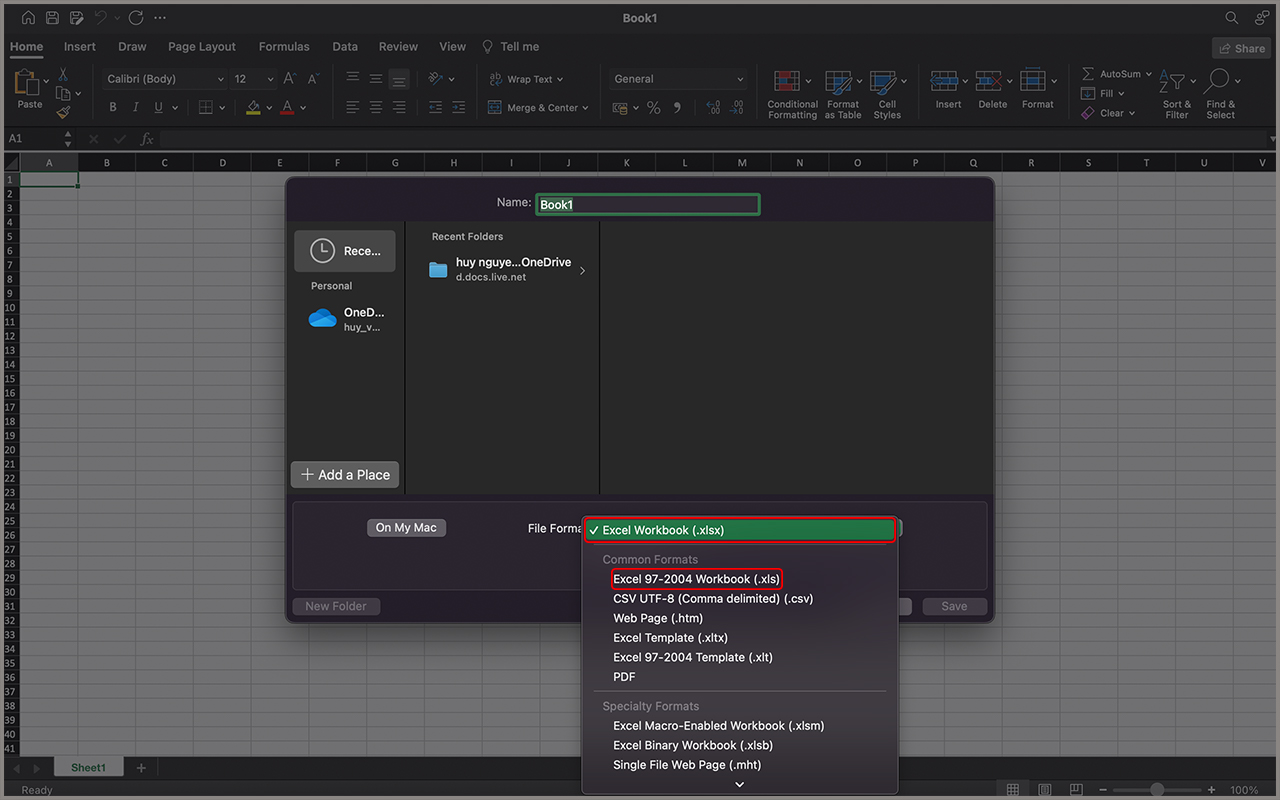1280x800 pixels.
Task: Toggle Underline formatting
Action: click(x=159, y=107)
